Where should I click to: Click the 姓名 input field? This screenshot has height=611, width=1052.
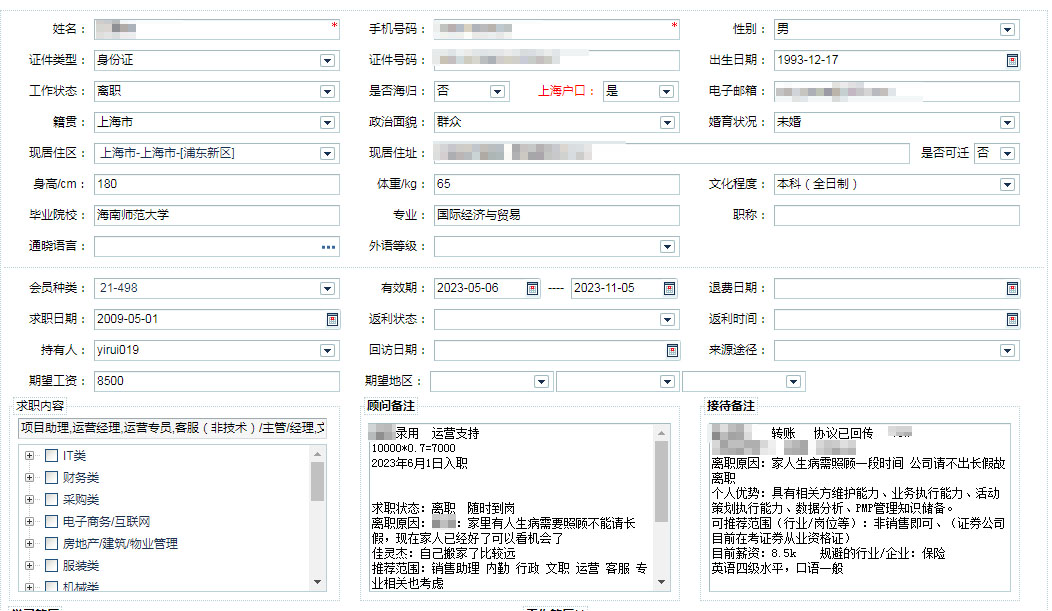coord(217,30)
